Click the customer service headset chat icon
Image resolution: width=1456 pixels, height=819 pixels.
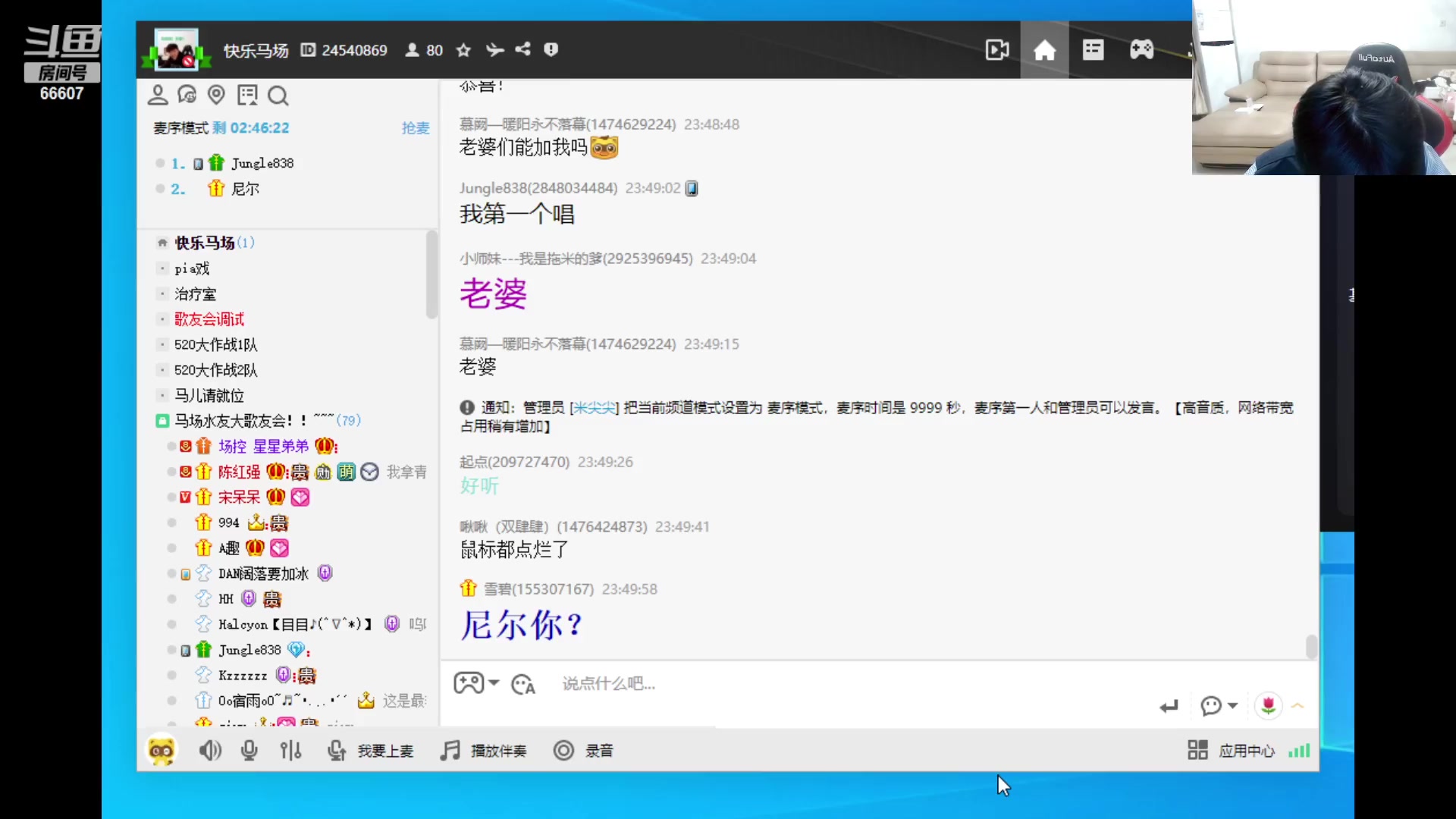click(x=187, y=96)
